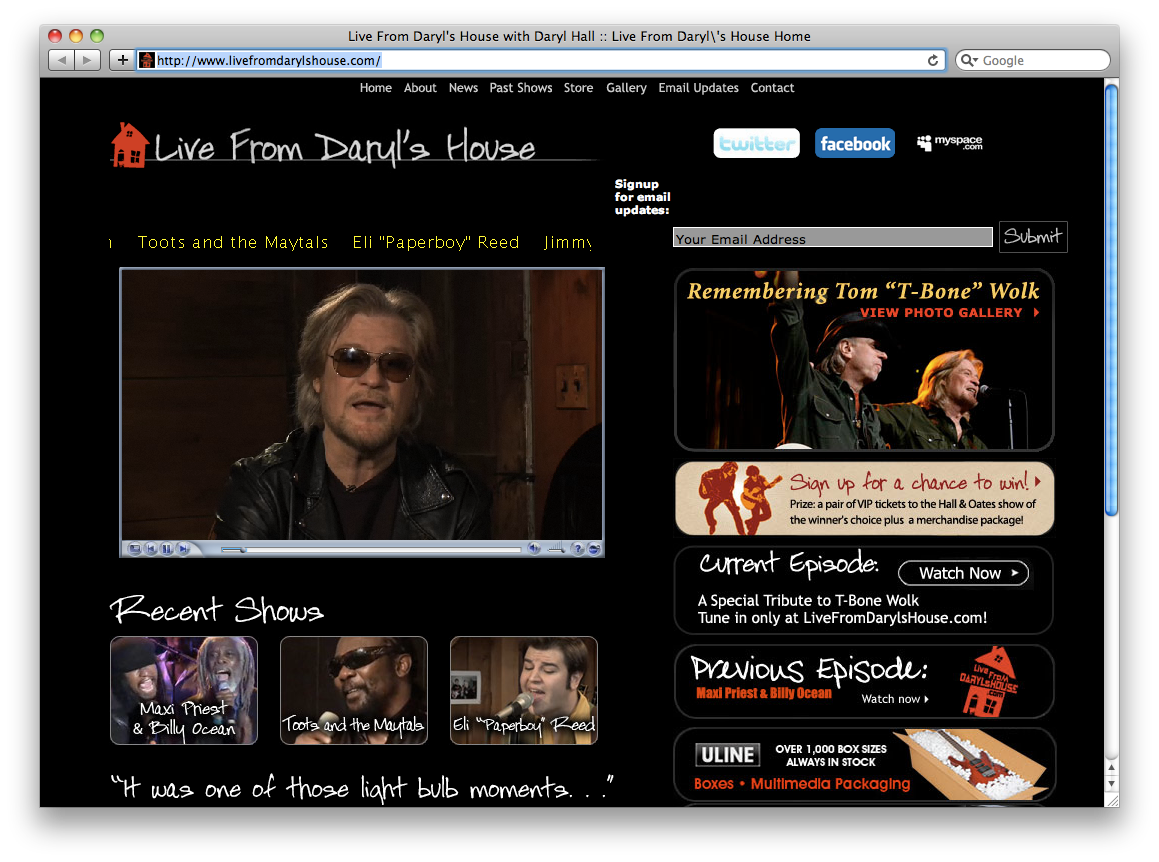This screenshot has height=862, width=1159.
Task: Open the Twitter badge
Action: pos(756,143)
